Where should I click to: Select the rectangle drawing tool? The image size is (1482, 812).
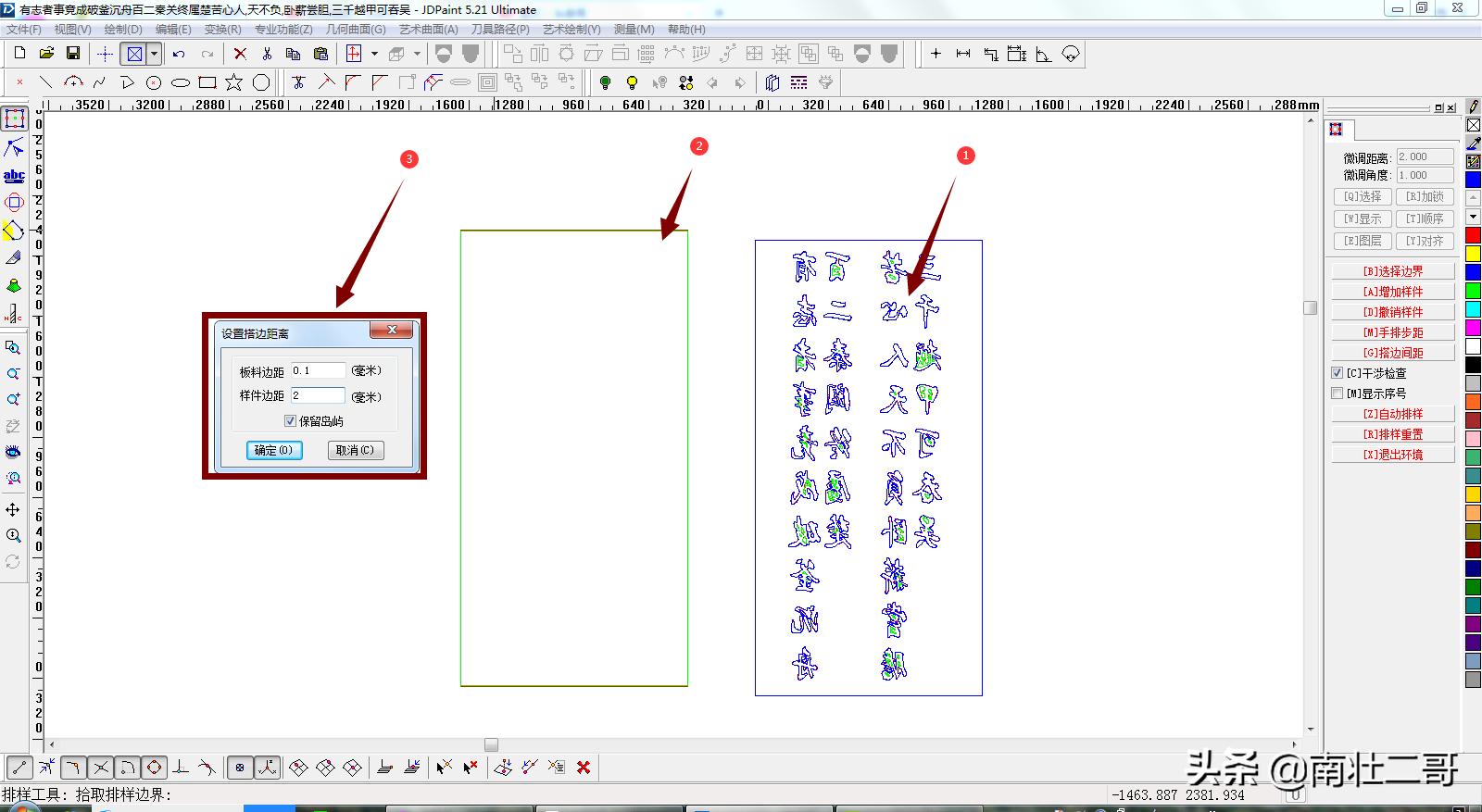[x=207, y=82]
